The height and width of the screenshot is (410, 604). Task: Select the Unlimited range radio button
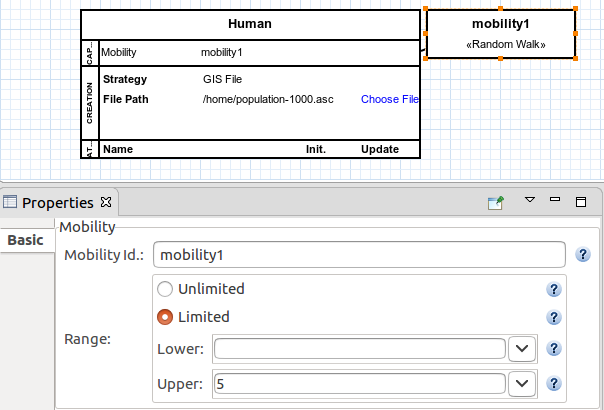pos(165,289)
